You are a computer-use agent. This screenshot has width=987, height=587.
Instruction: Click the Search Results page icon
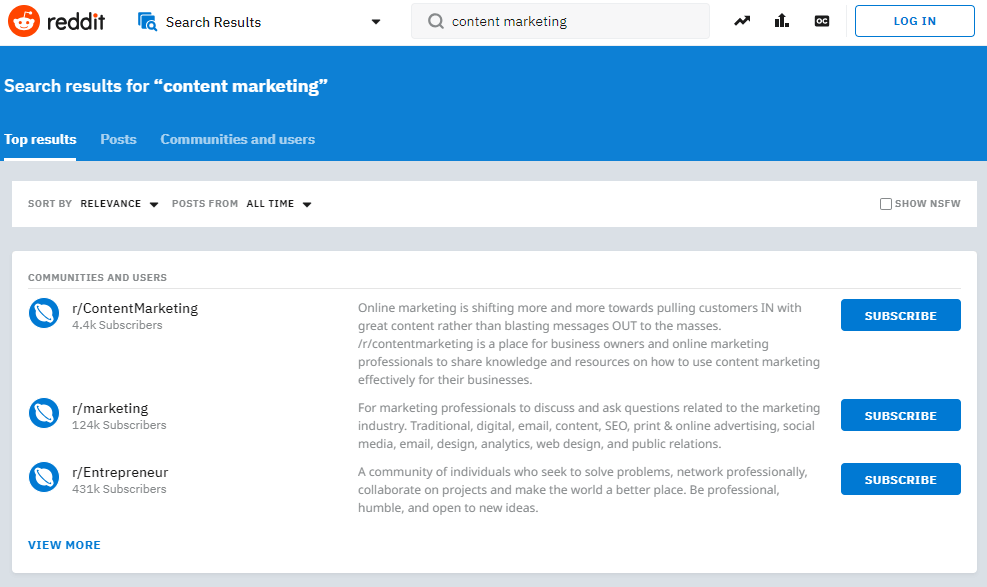click(147, 22)
